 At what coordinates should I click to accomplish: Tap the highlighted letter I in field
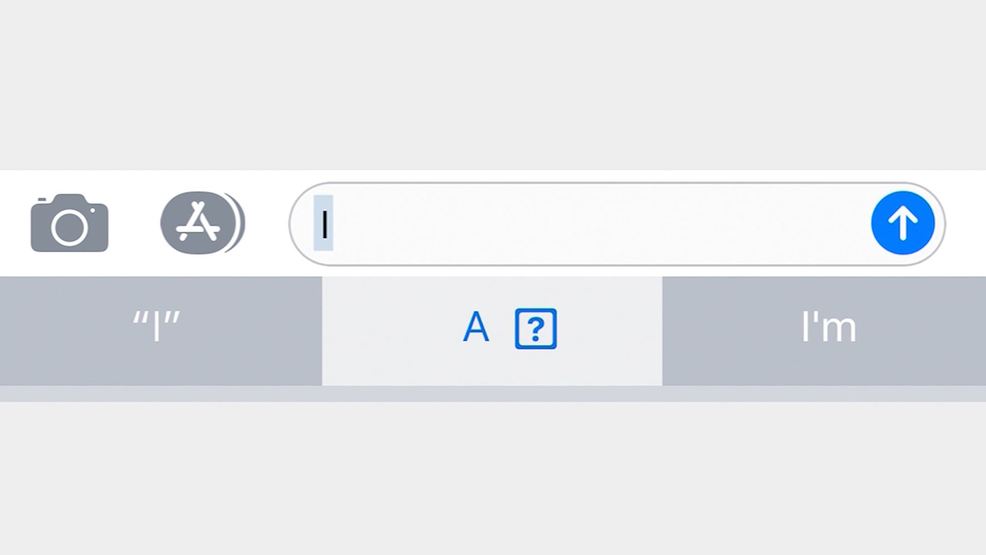[x=324, y=223]
